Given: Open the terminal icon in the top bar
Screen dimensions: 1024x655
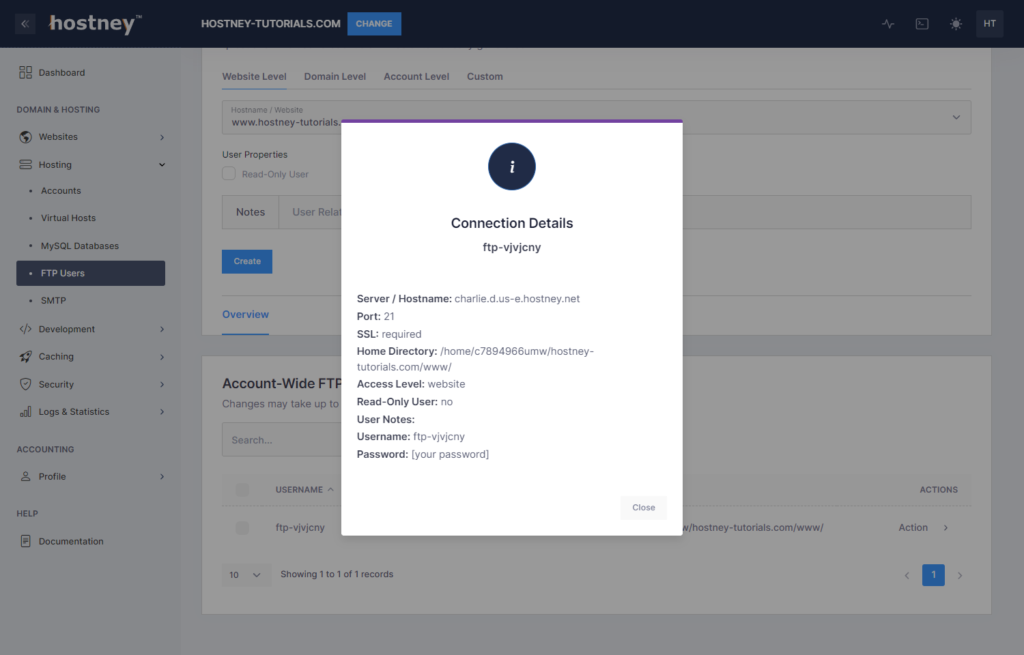Looking at the screenshot, I should pyautogui.click(x=921, y=23).
